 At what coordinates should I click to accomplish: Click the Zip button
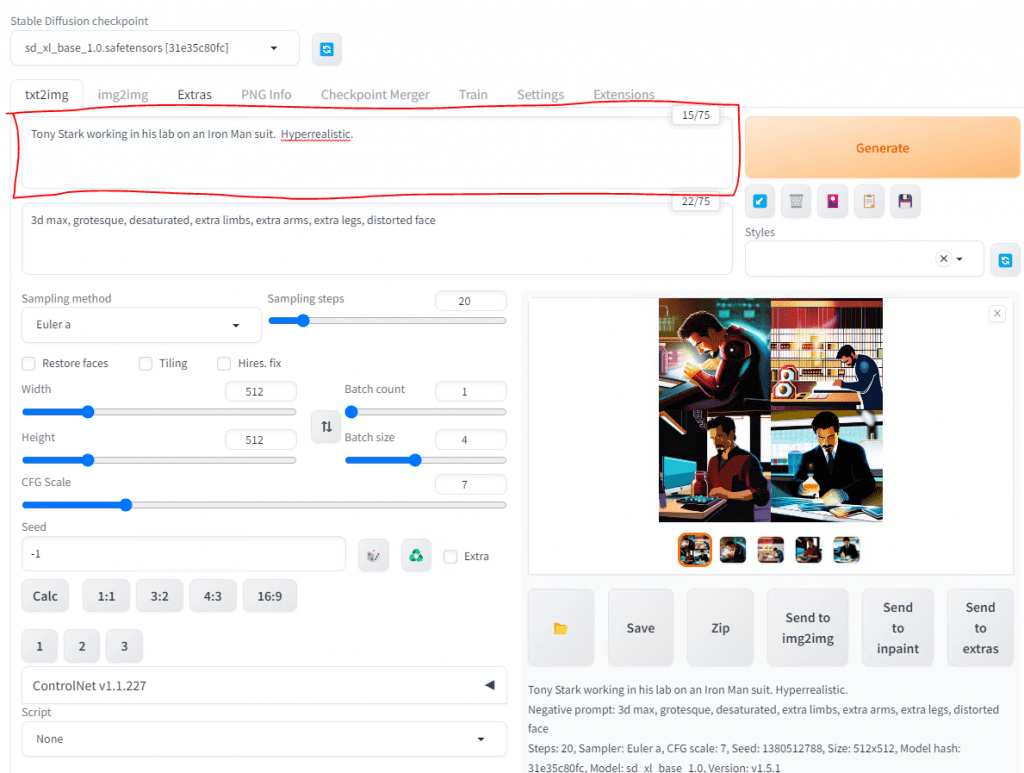click(x=720, y=627)
